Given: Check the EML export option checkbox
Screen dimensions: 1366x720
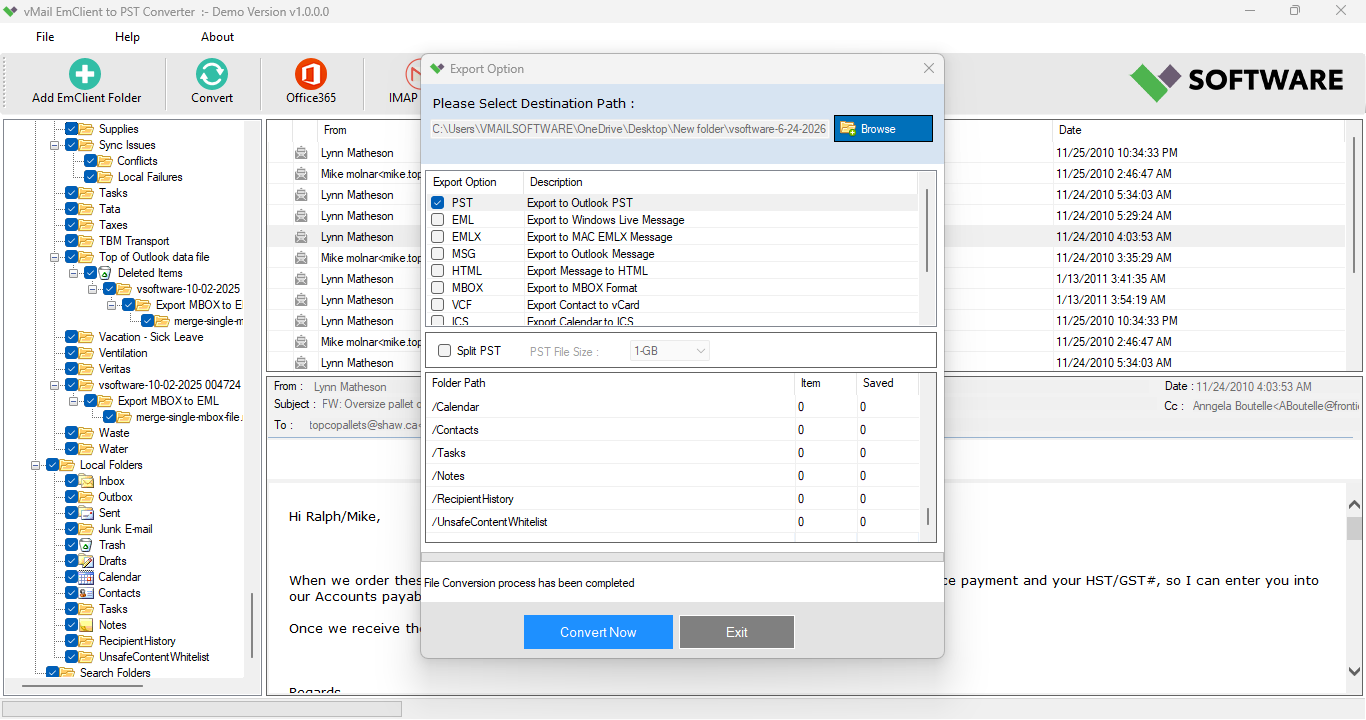Looking at the screenshot, I should pyautogui.click(x=438, y=220).
